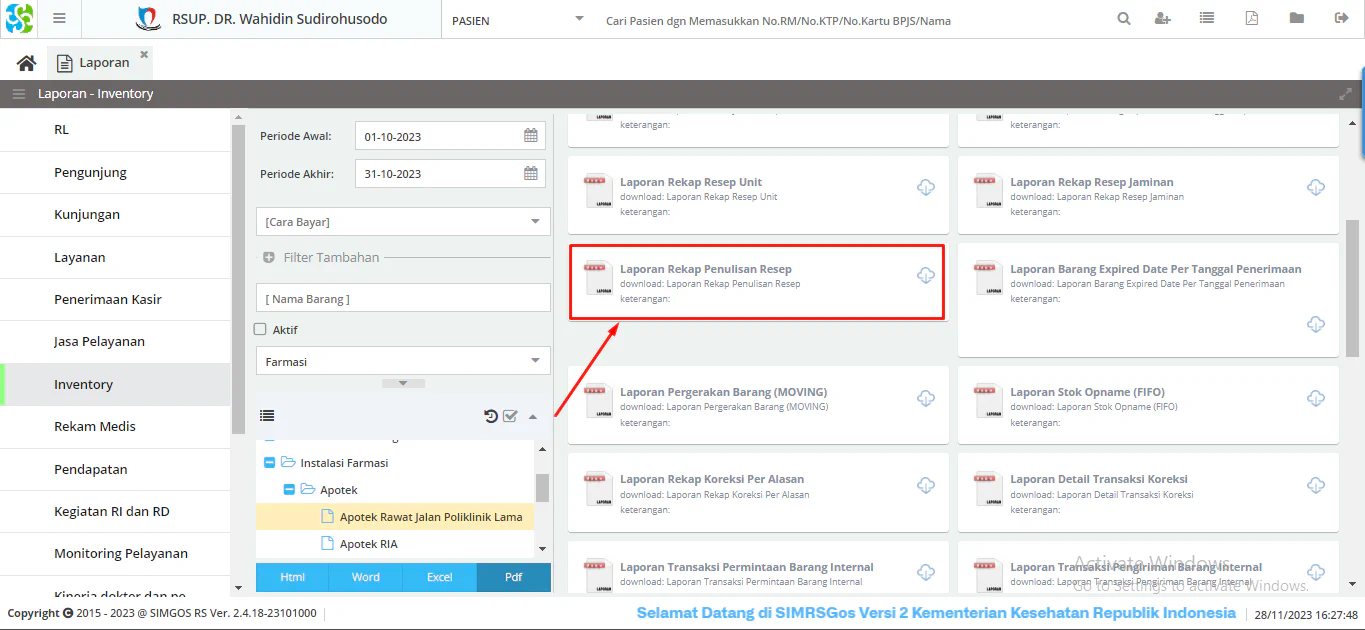Download Laporan Rekap Penulisan Resep cloud icon
This screenshot has width=1365, height=630.
(926, 275)
